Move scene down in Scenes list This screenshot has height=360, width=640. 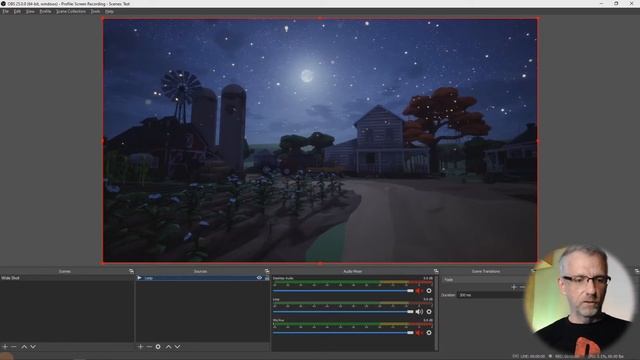click(x=33, y=347)
